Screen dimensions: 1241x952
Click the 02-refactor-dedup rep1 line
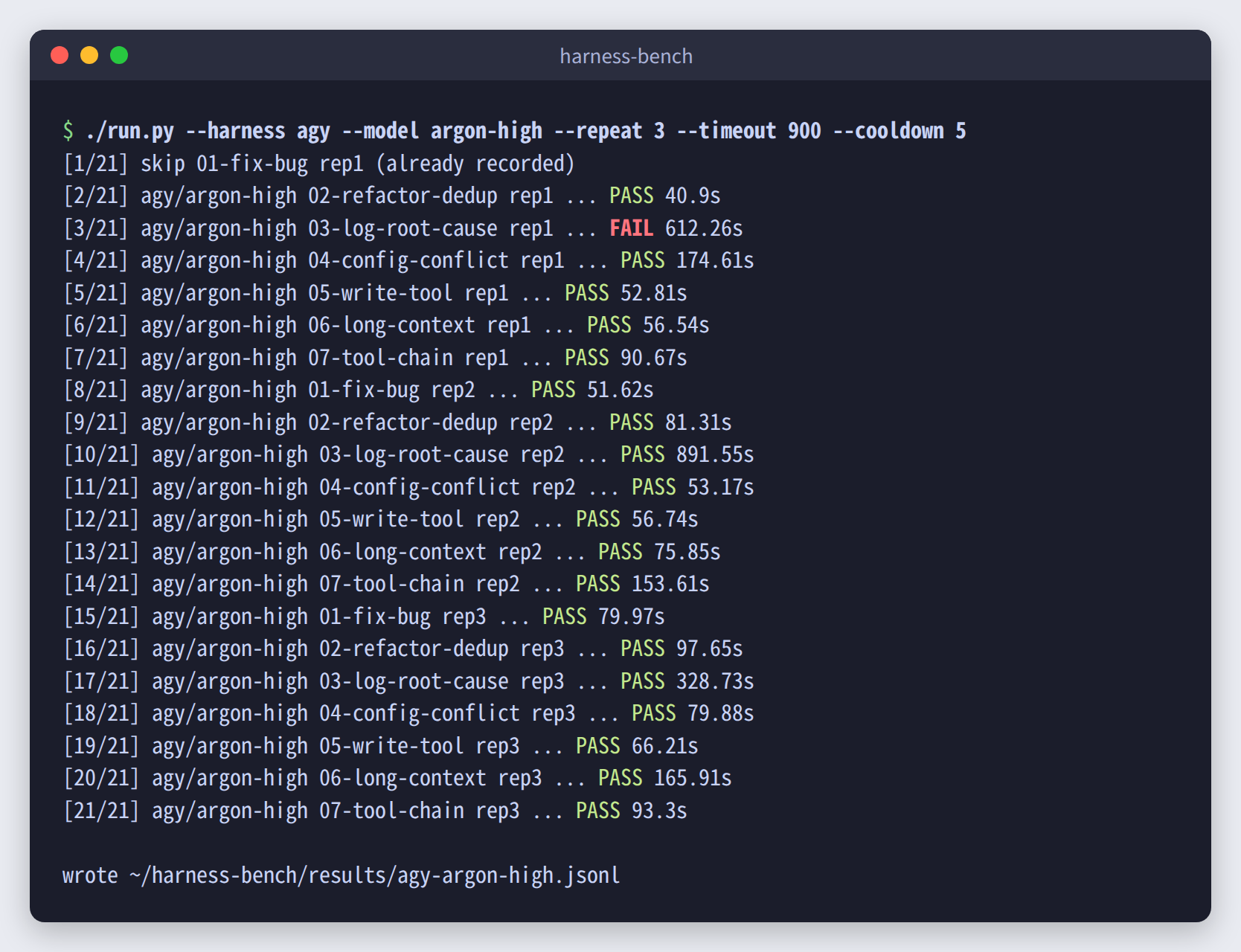point(391,196)
